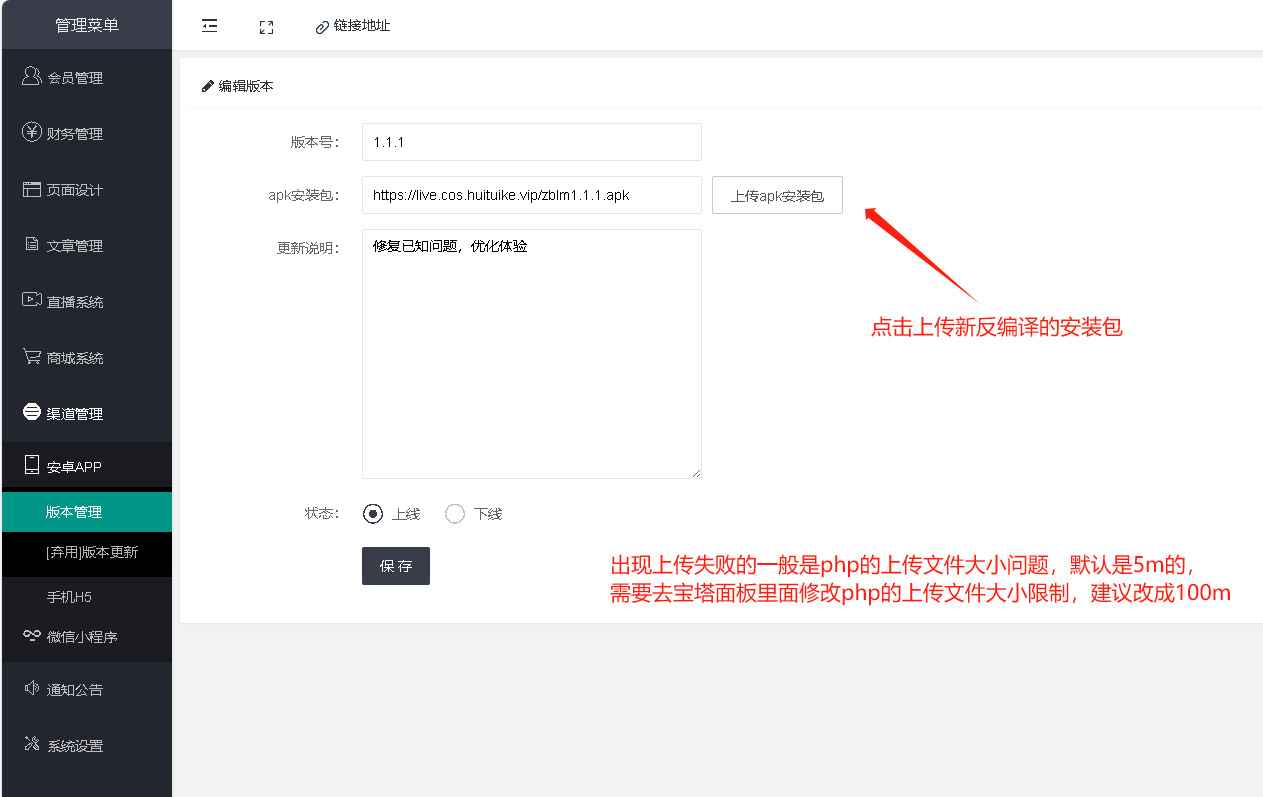Open the 文章管理 menu
The image size is (1263, 797).
coord(86,245)
